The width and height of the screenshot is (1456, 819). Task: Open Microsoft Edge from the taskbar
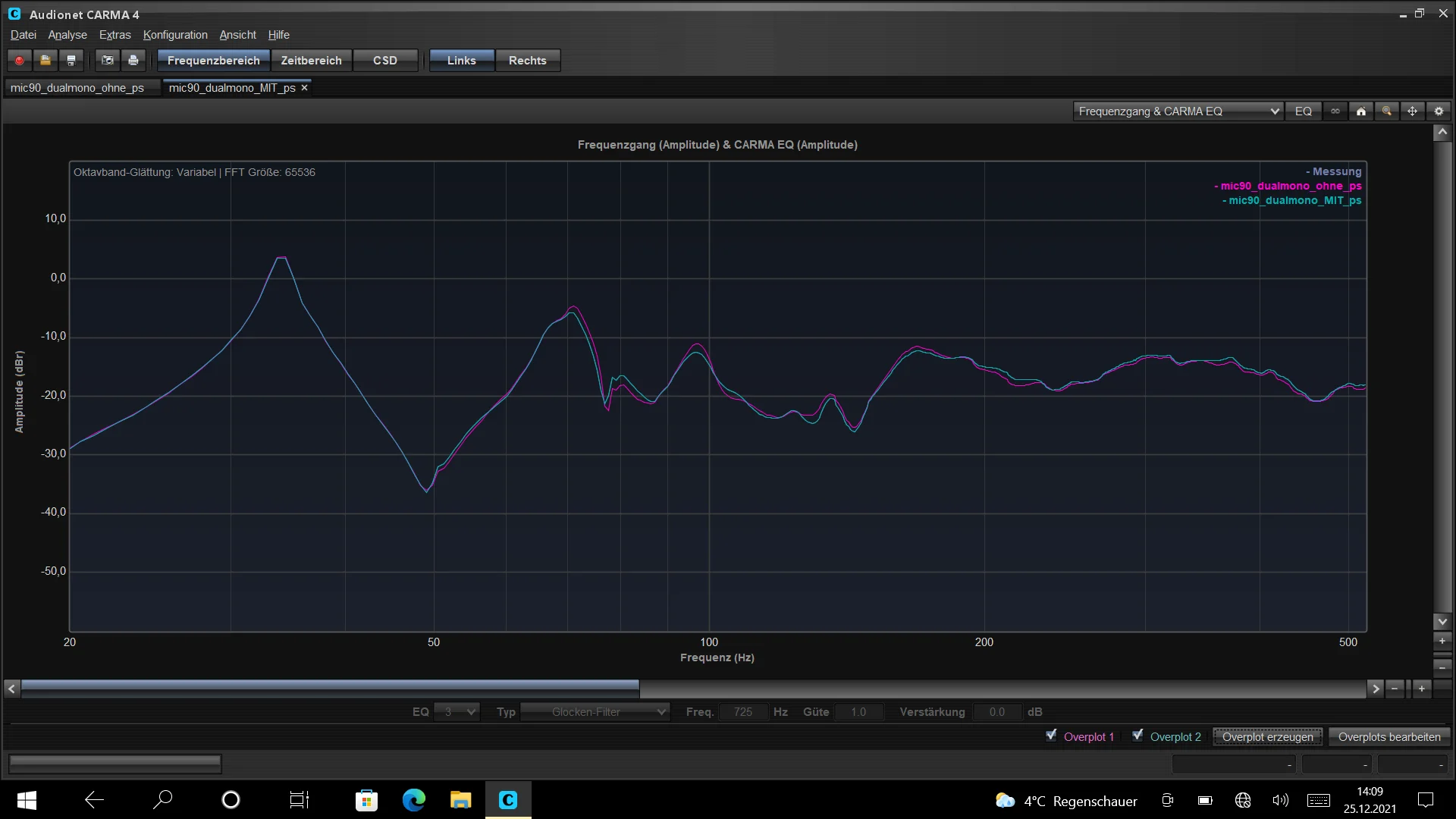[x=414, y=800]
